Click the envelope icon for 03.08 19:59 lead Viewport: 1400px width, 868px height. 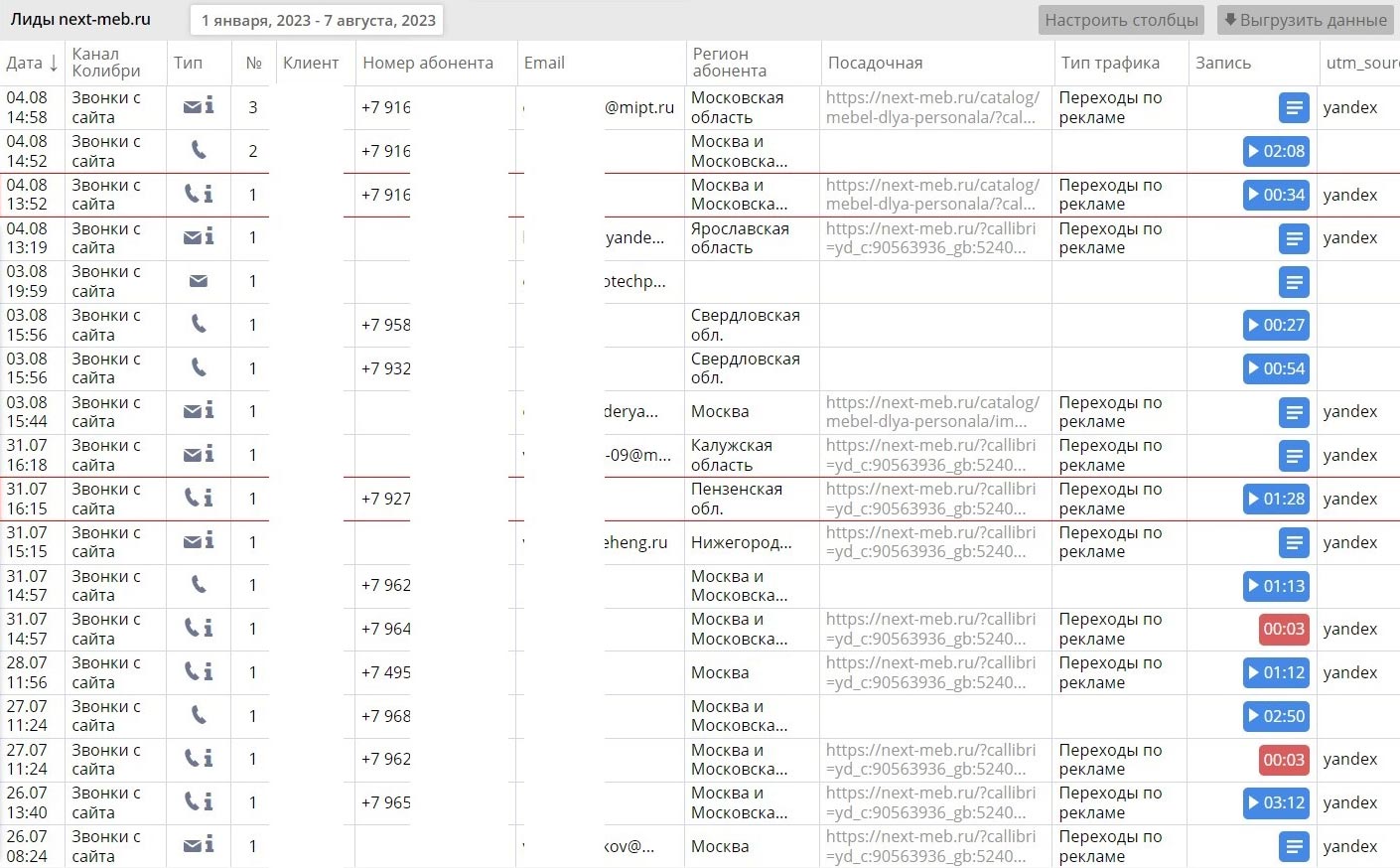coord(199,281)
